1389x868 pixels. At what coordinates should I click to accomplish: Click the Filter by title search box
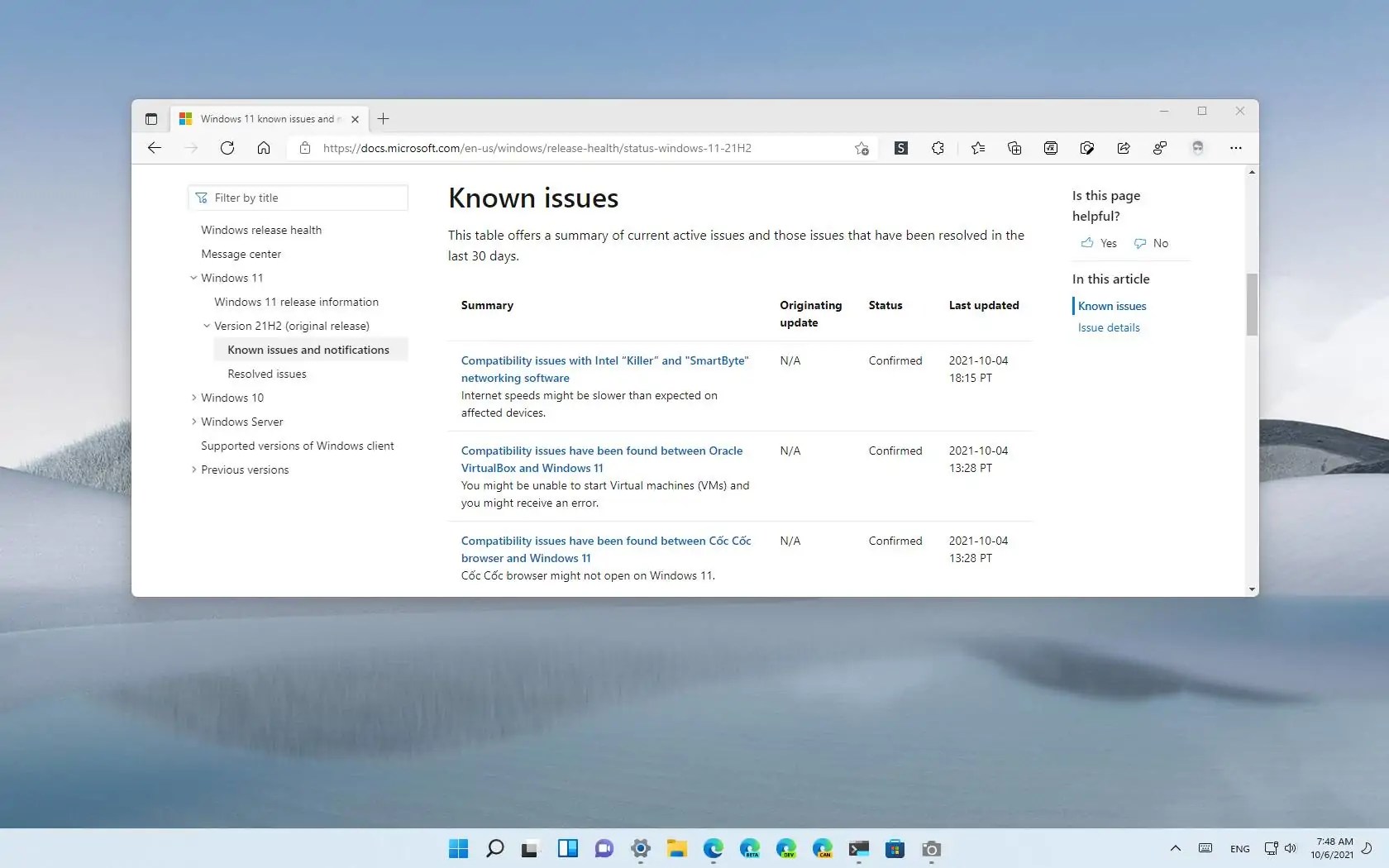tap(298, 198)
